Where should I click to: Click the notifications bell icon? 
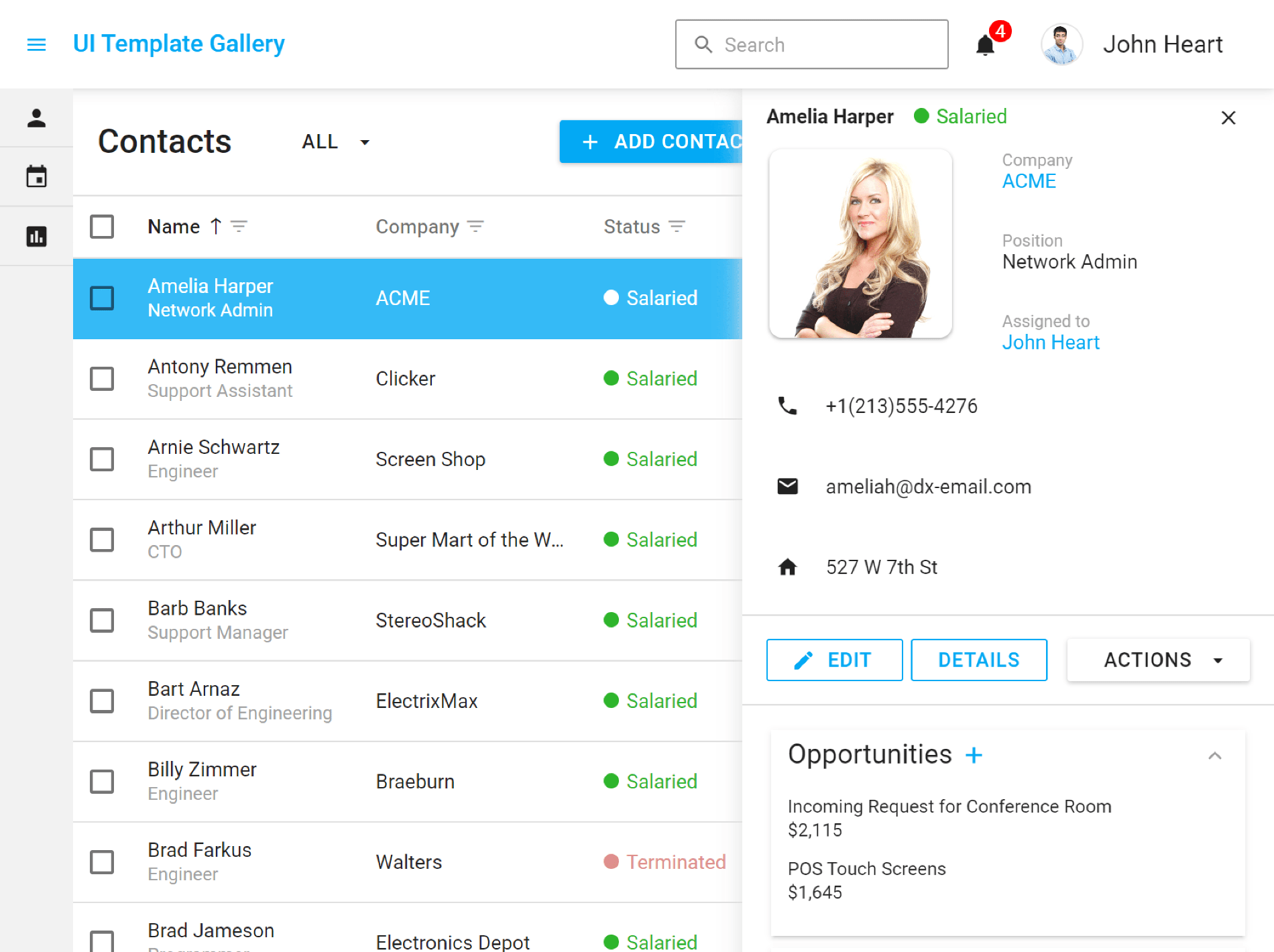984,46
